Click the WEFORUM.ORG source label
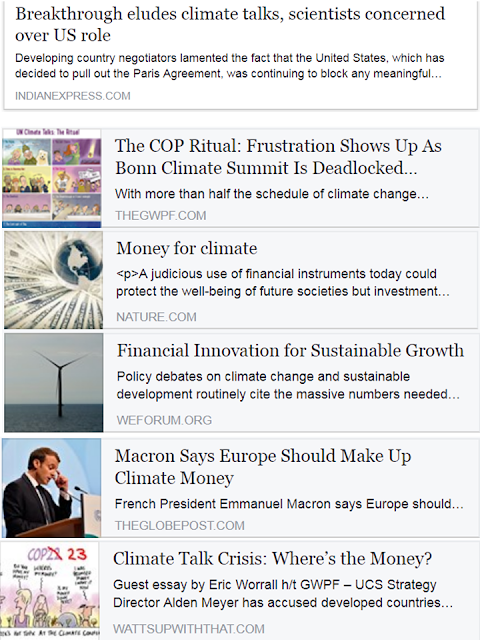Screen dimensions: 480x640 (164, 420)
